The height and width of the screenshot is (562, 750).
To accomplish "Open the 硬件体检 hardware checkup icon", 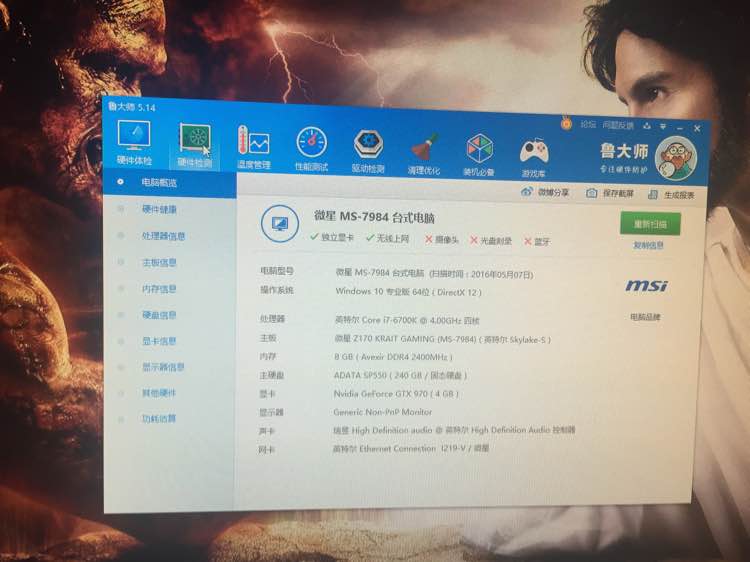I will 134,143.
